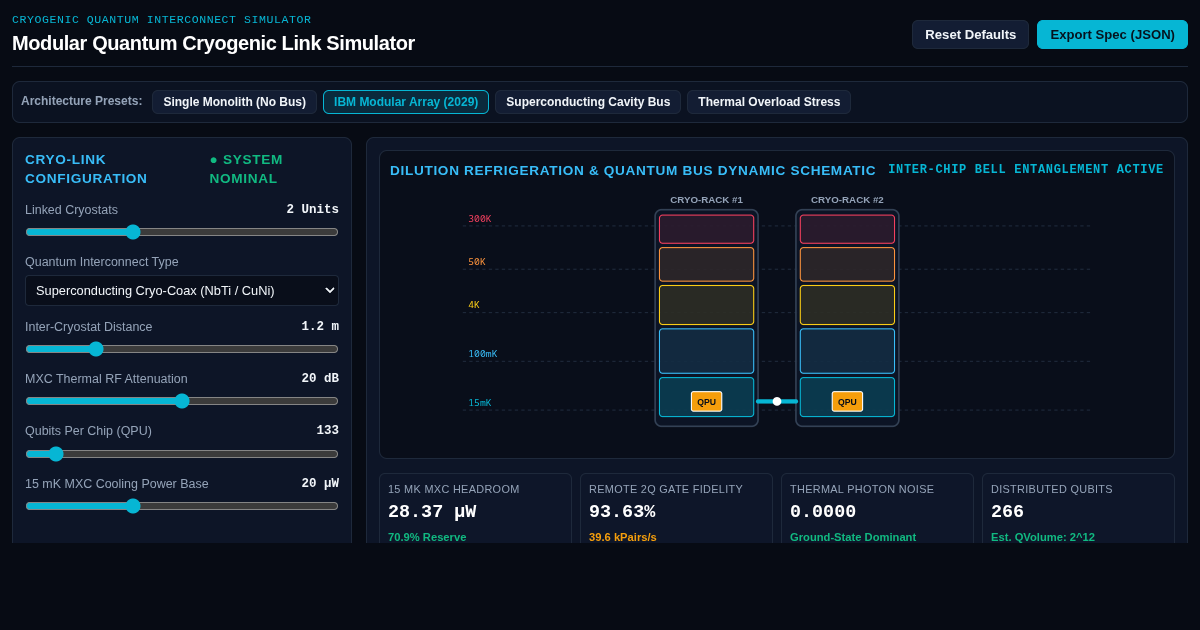This screenshot has width=1200, height=630.
Task: Click the DISTRIBUTED QUBITS card title
Action: [x=1052, y=489]
